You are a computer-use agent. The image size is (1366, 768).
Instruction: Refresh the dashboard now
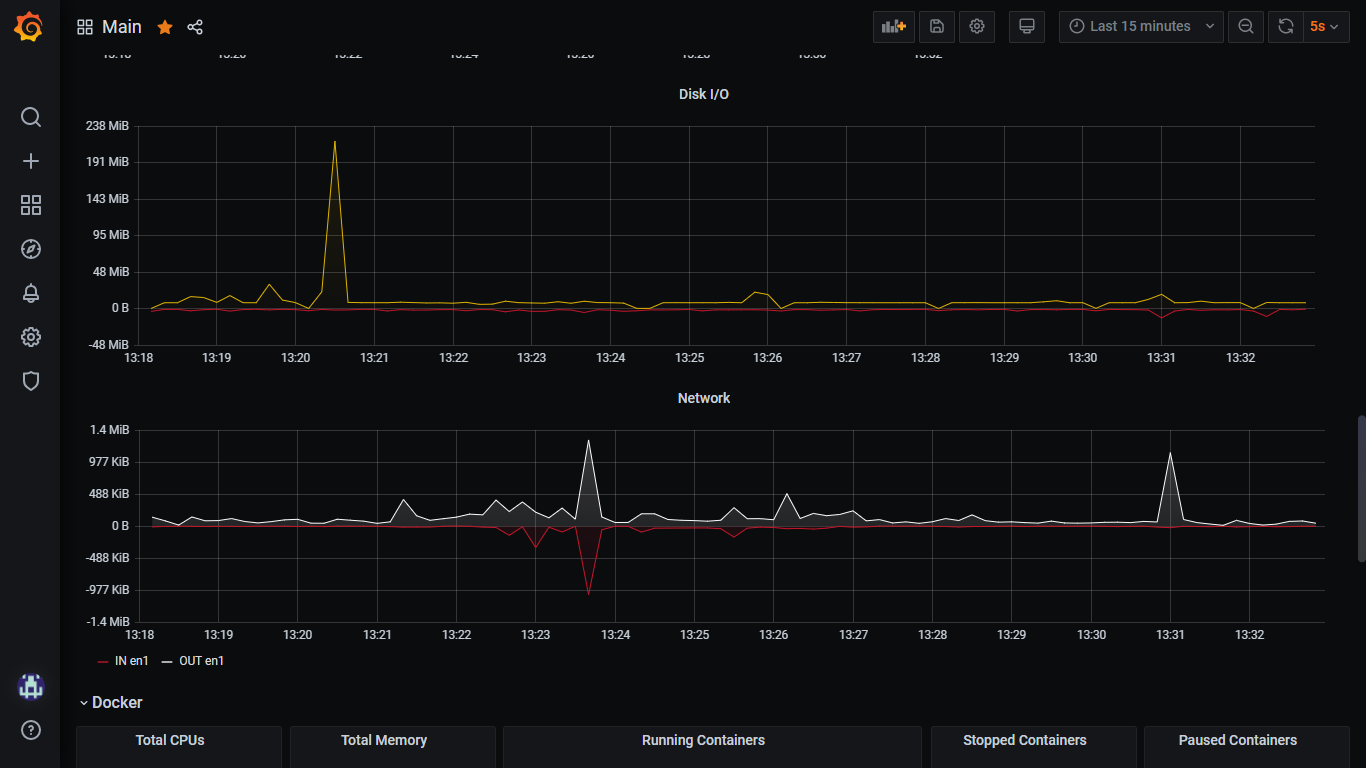pyautogui.click(x=1285, y=27)
